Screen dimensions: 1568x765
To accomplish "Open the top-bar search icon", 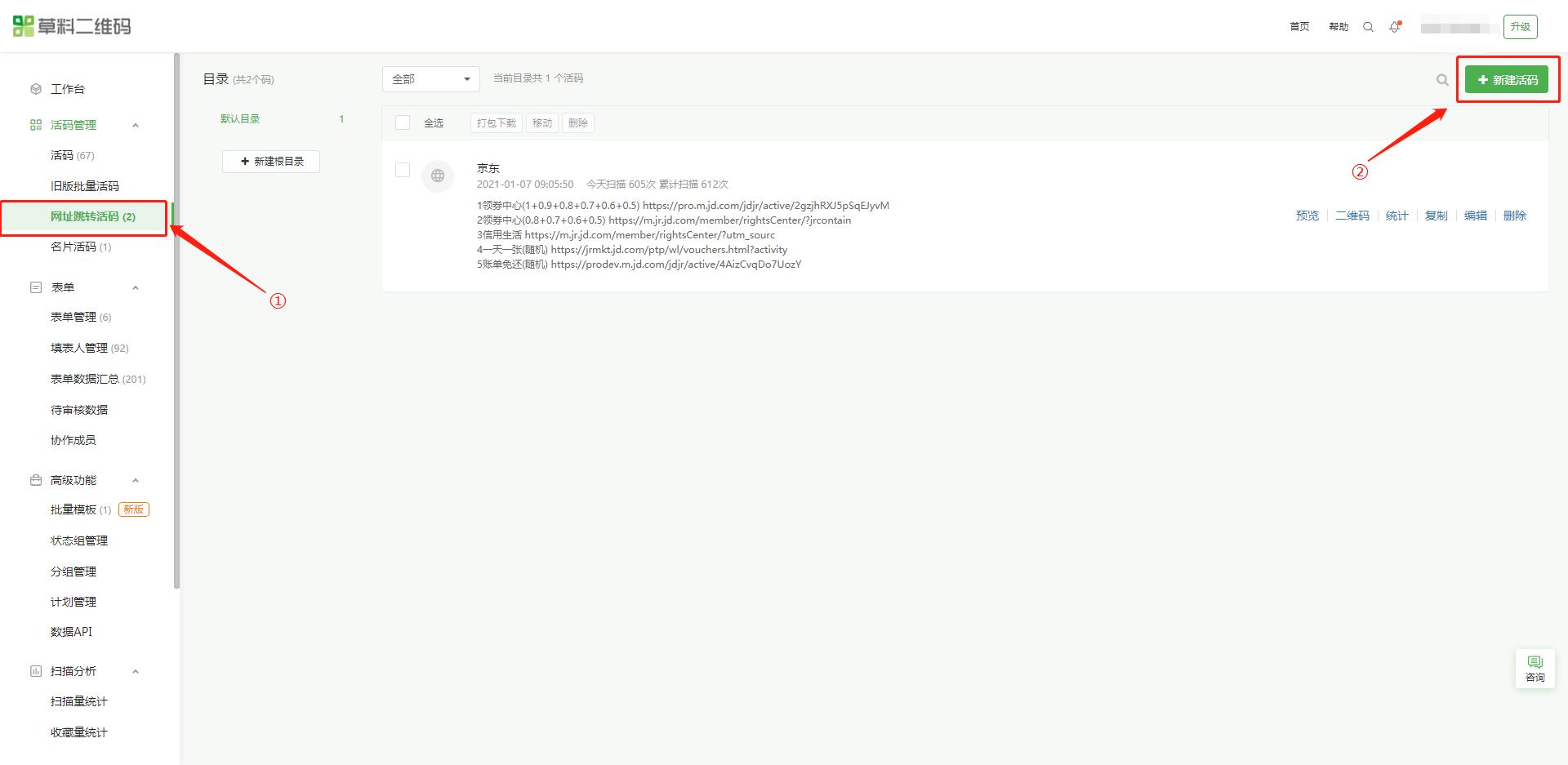I will pos(1368,27).
